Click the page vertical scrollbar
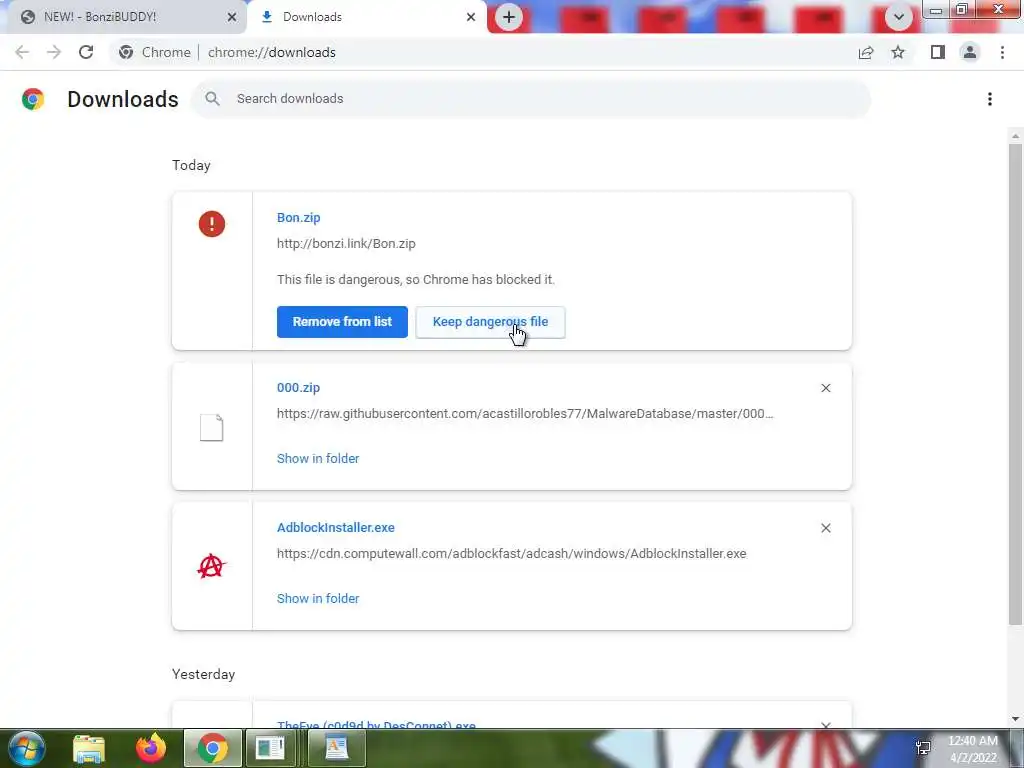 pos(1015,383)
